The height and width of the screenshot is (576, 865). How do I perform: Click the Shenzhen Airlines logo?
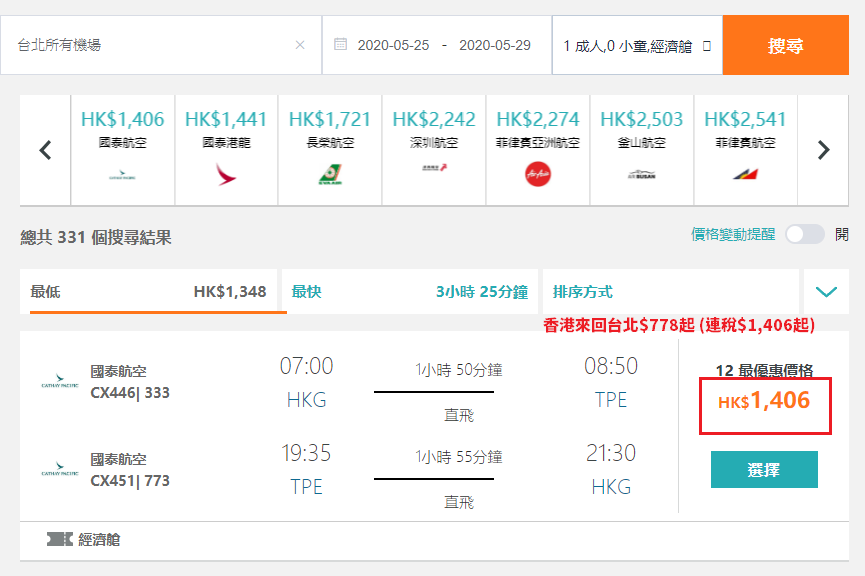435,167
